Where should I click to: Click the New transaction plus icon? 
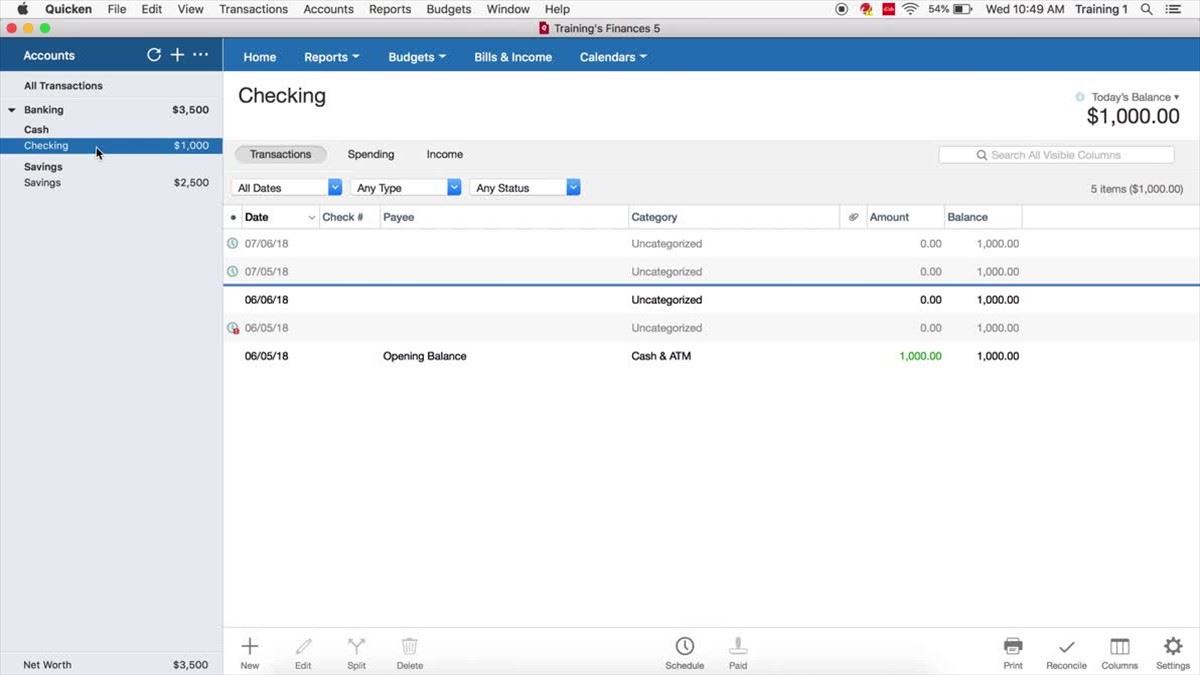(250, 647)
